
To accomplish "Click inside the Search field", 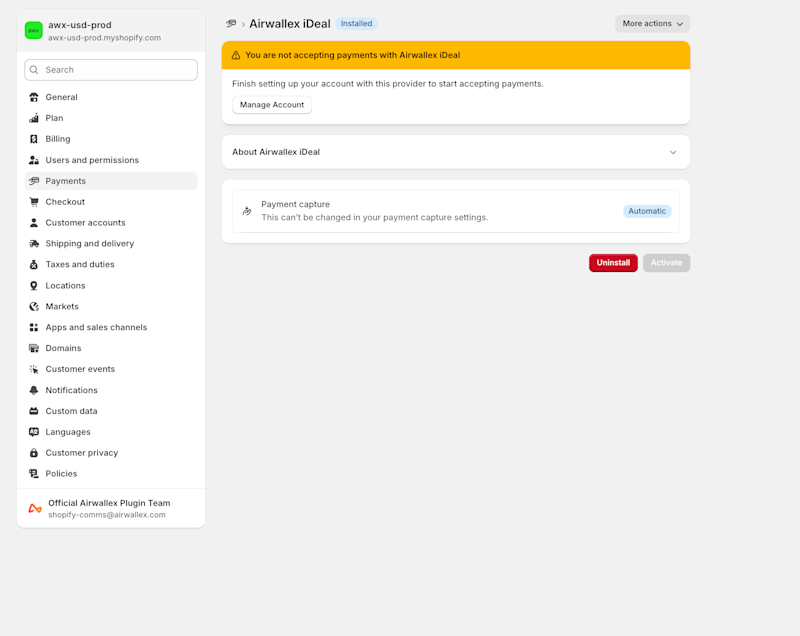I will pos(110,69).
